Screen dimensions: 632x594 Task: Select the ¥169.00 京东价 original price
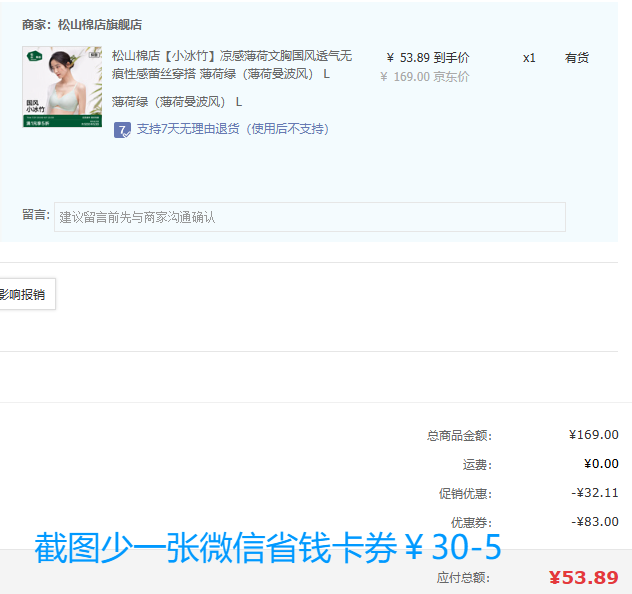424,77
